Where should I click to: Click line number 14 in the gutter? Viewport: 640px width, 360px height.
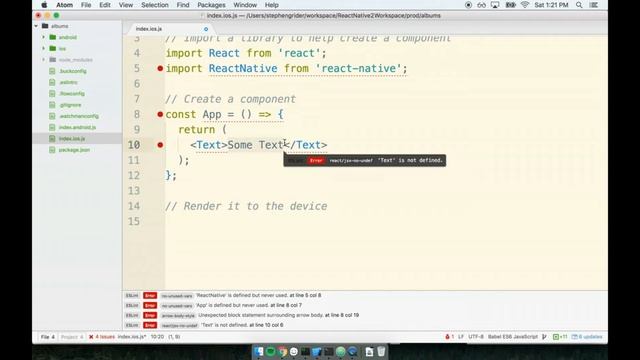coord(134,206)
